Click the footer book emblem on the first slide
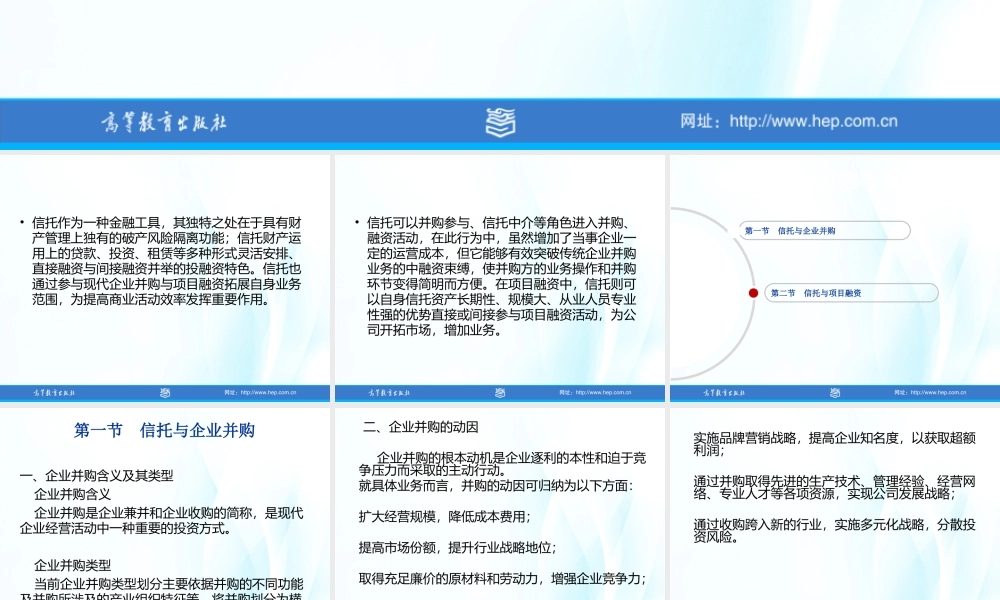Image resolution: width=1000 pixels, height=600 pixels. click(165, 394)
